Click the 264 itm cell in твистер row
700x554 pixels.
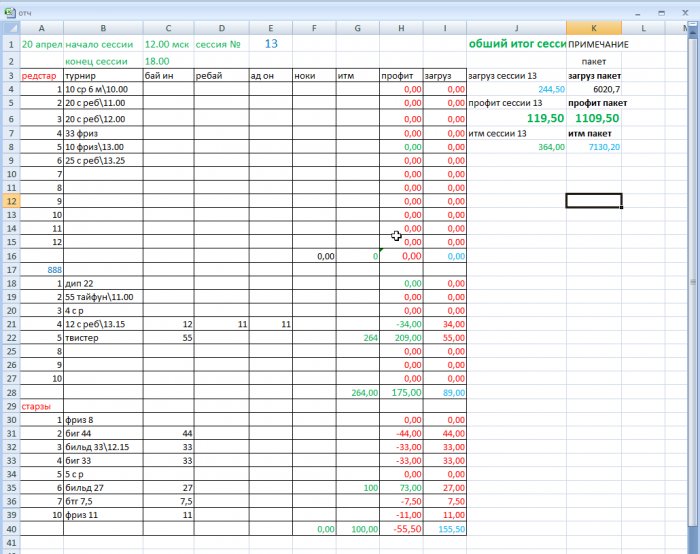click(x=358, y=338)
